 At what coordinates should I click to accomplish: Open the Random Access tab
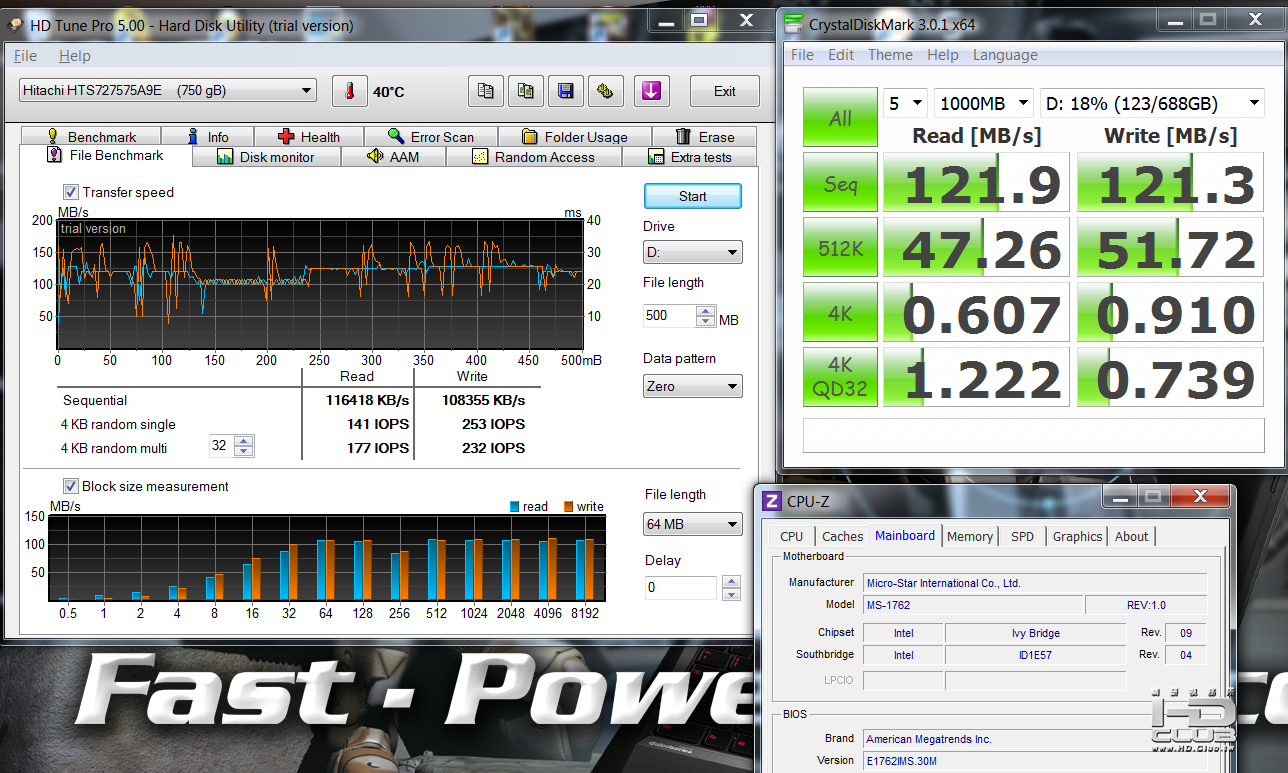tap(533, 157)
